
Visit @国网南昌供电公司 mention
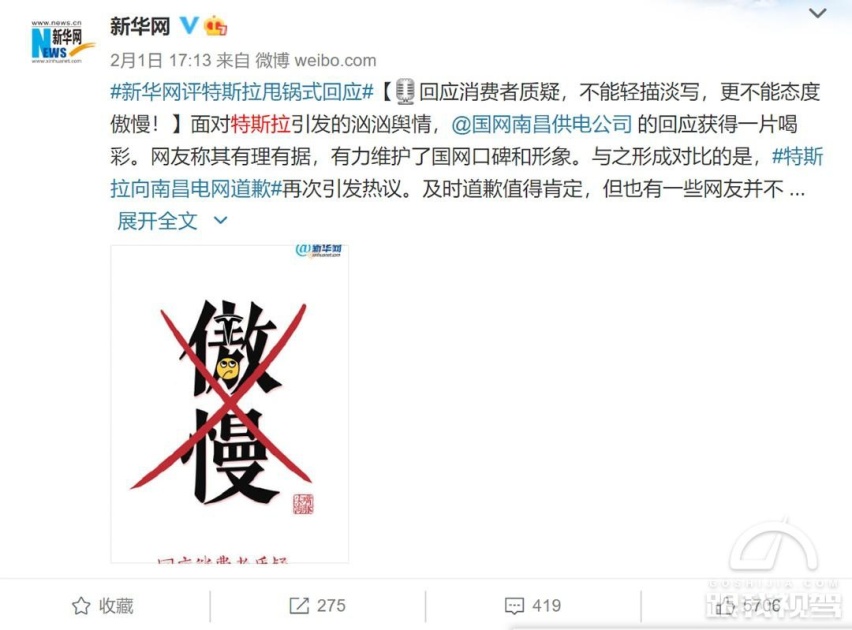pos(542,124)
